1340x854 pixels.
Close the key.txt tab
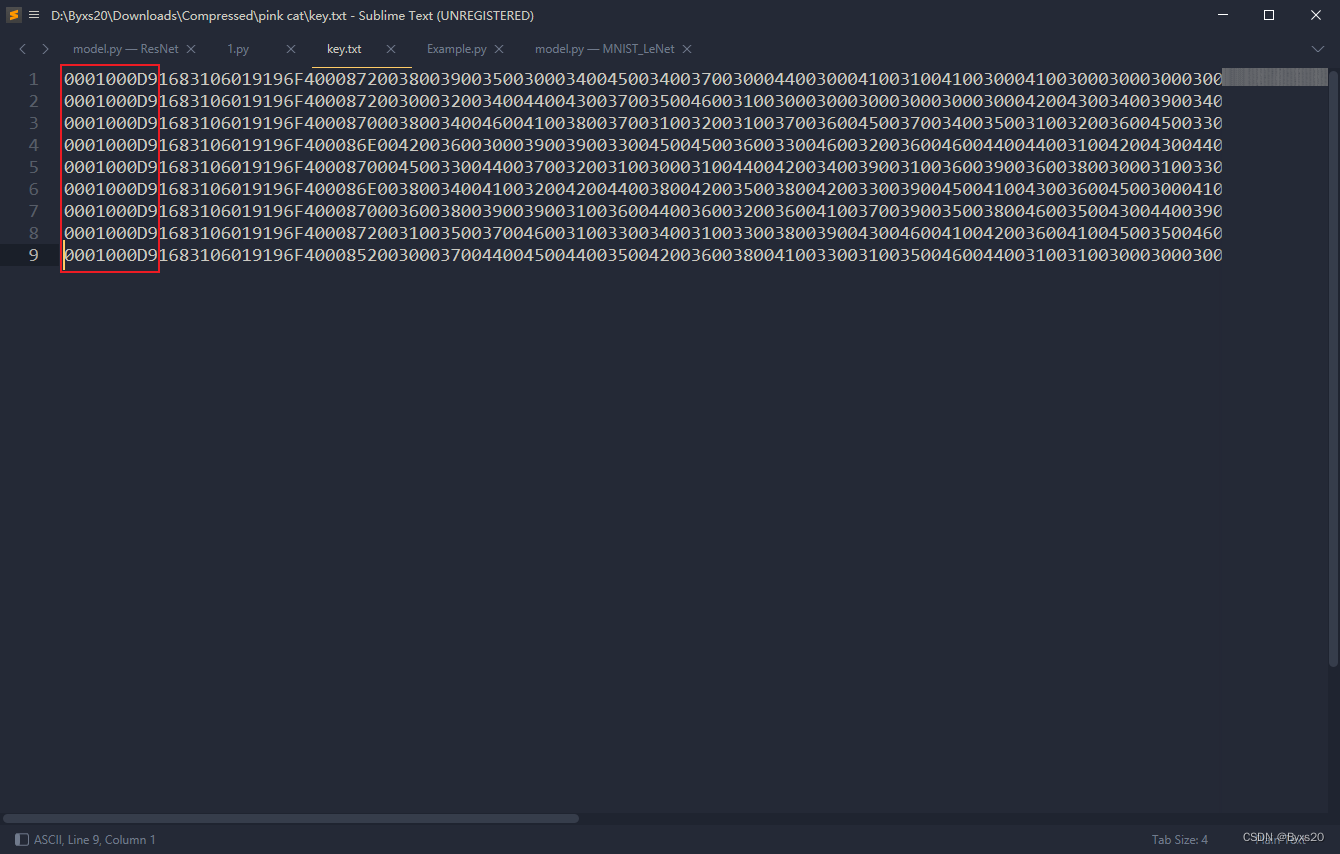point(391,49)
